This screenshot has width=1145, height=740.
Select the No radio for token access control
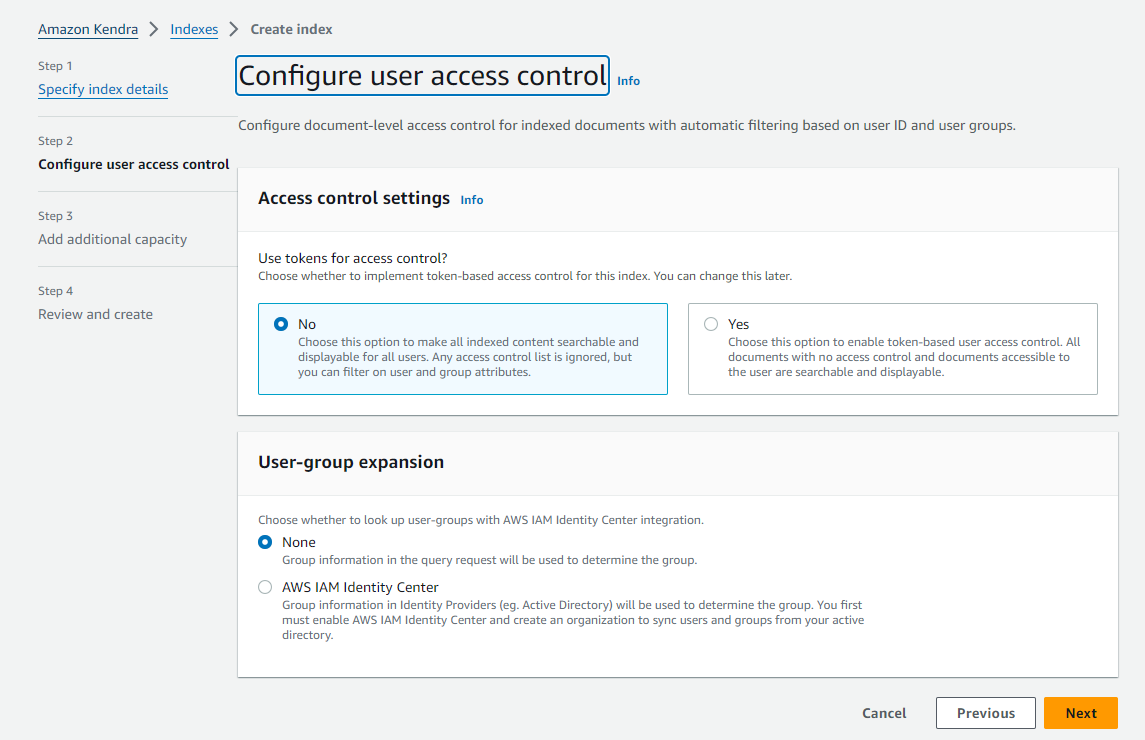[281, 324]
